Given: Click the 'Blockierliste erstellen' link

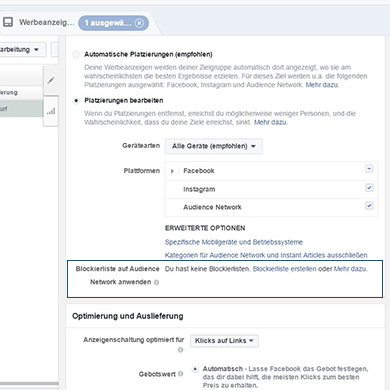Looking at the screenshot, I should point(284,269).
